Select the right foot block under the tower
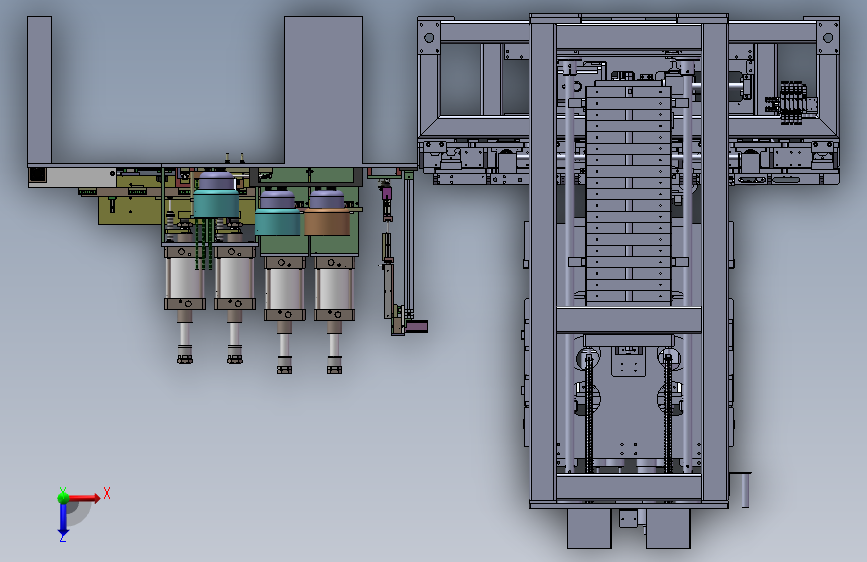This screenshot has width=867, height=562. coord(668,528)
